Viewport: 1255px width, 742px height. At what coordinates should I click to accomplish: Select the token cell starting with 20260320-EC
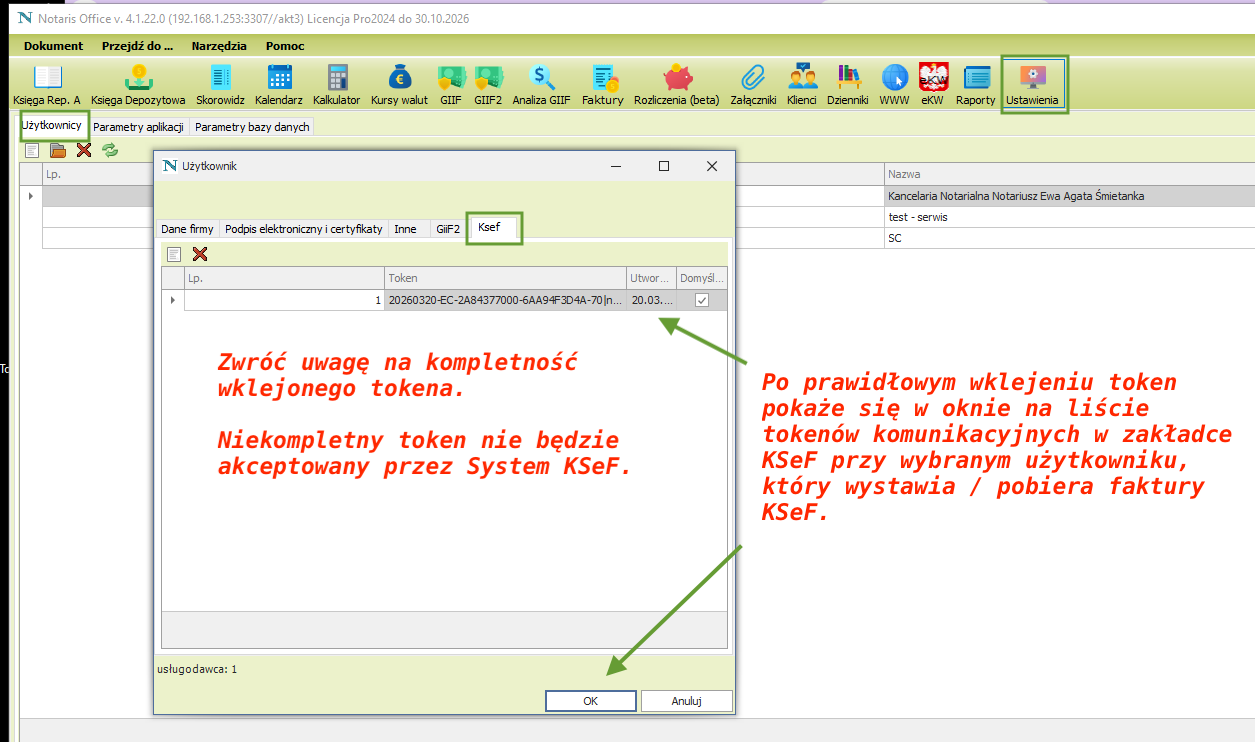tap(505, 300)
